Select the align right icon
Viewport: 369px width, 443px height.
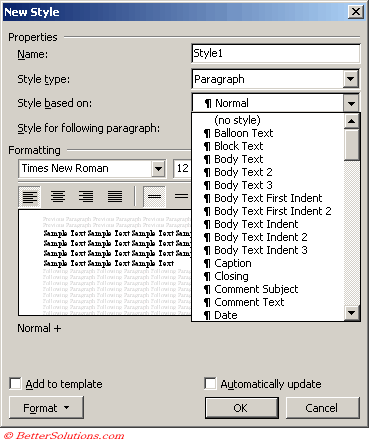(86, 197)
